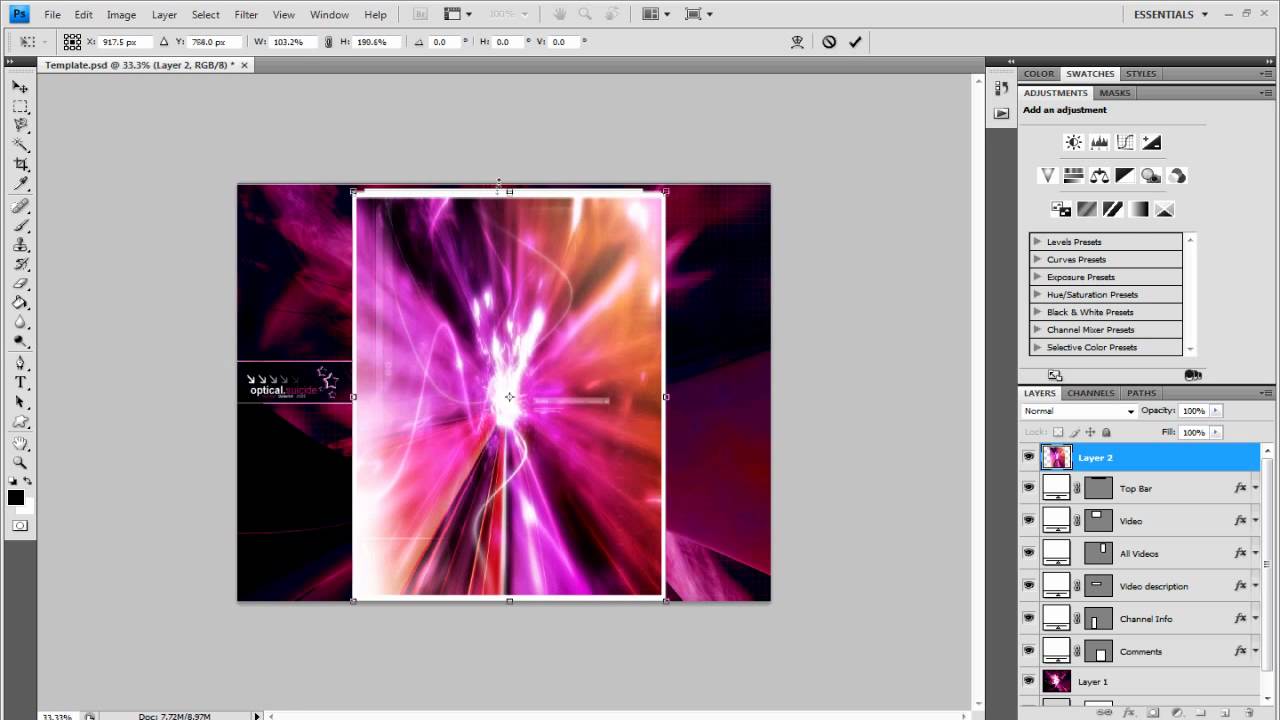The image size is (1280, 720).
Task: Open the blend mode Normal dropdown
Action: tap(1079, 411)
